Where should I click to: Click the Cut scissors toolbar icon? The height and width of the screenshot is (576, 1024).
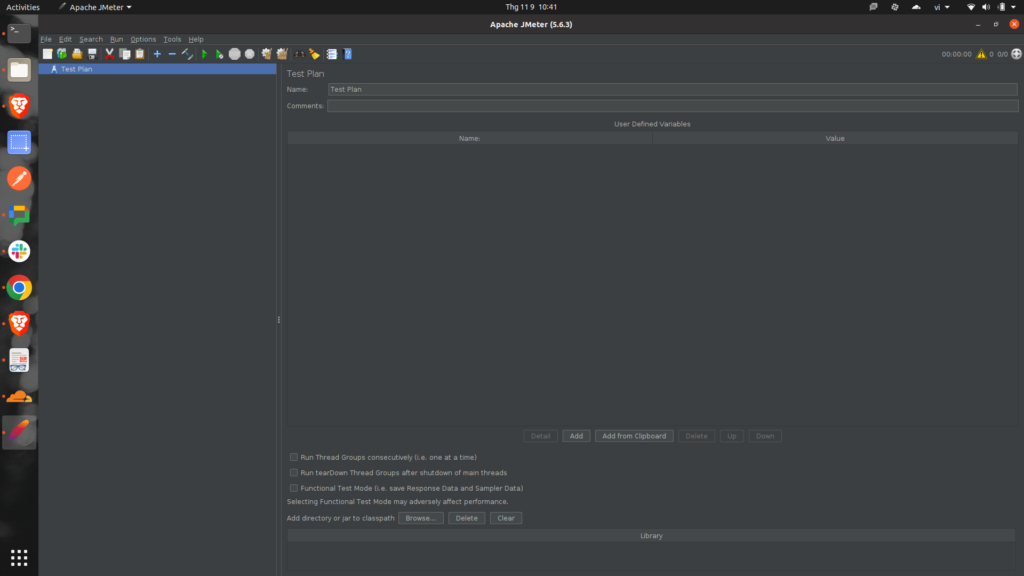(x=110, y=54)
